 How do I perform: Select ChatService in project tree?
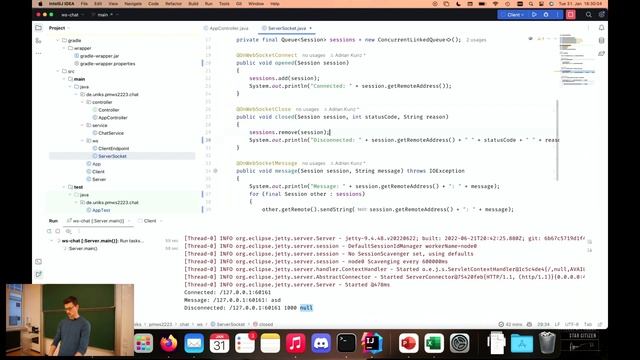click(x=111, y=133)
